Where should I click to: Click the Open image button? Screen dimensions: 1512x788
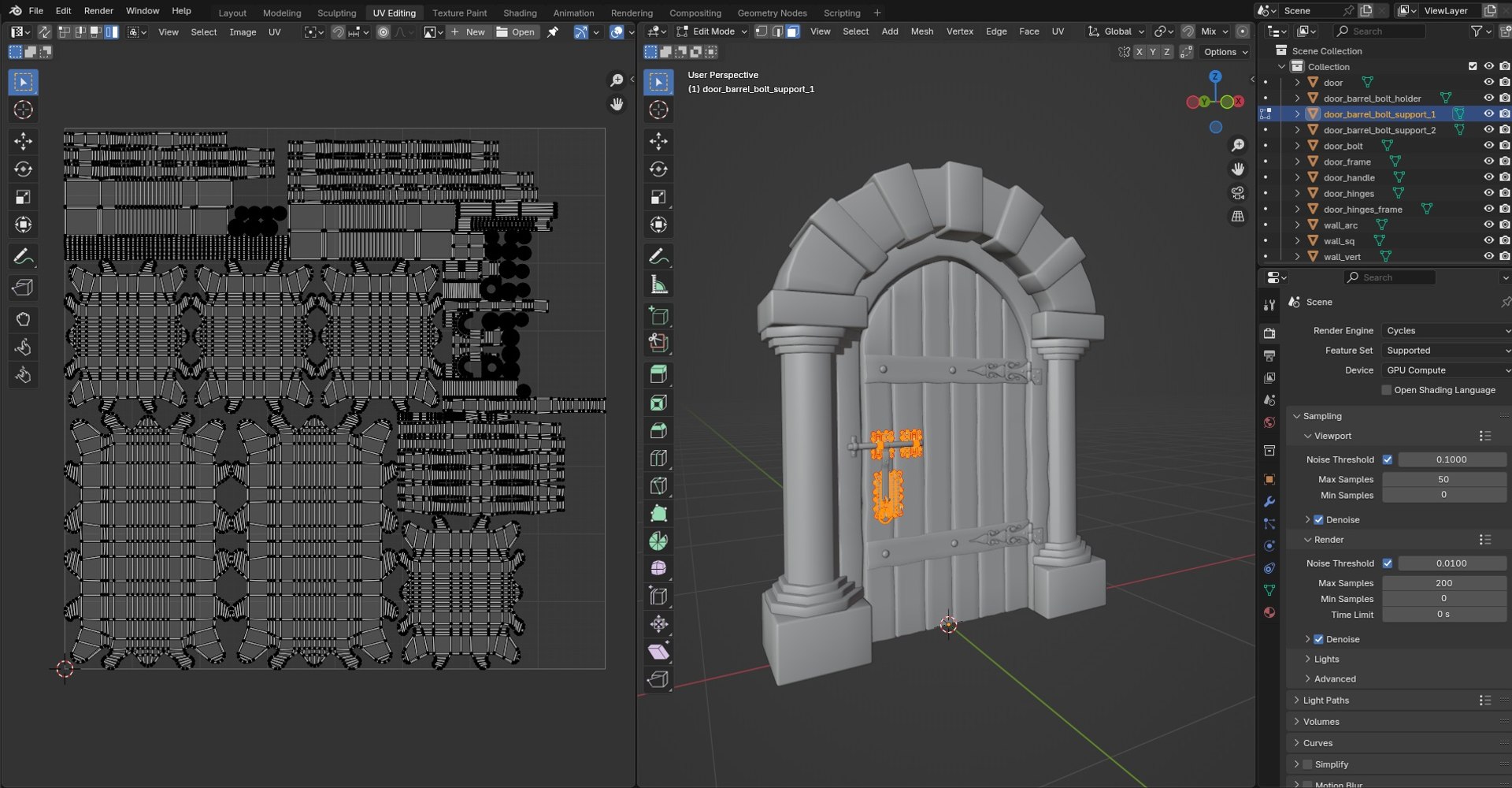(x=516, y=32)
